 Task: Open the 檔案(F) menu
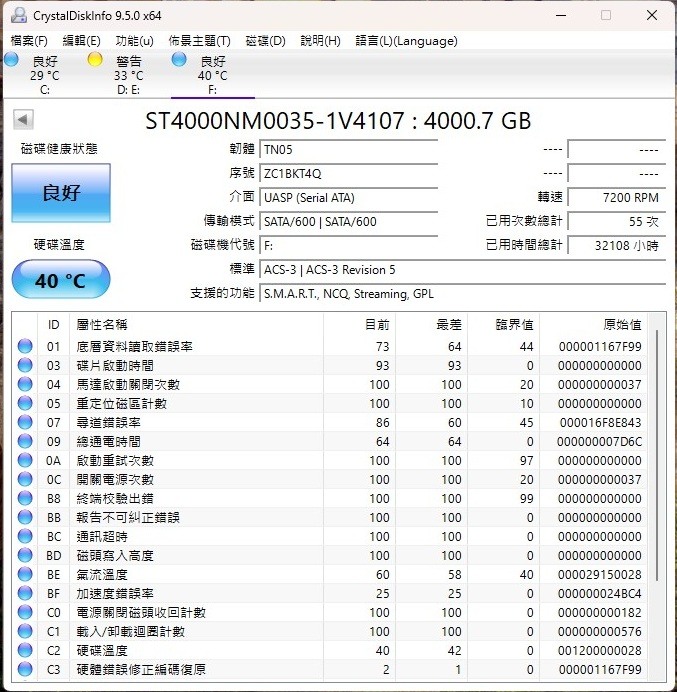click(x=29, y=41)
